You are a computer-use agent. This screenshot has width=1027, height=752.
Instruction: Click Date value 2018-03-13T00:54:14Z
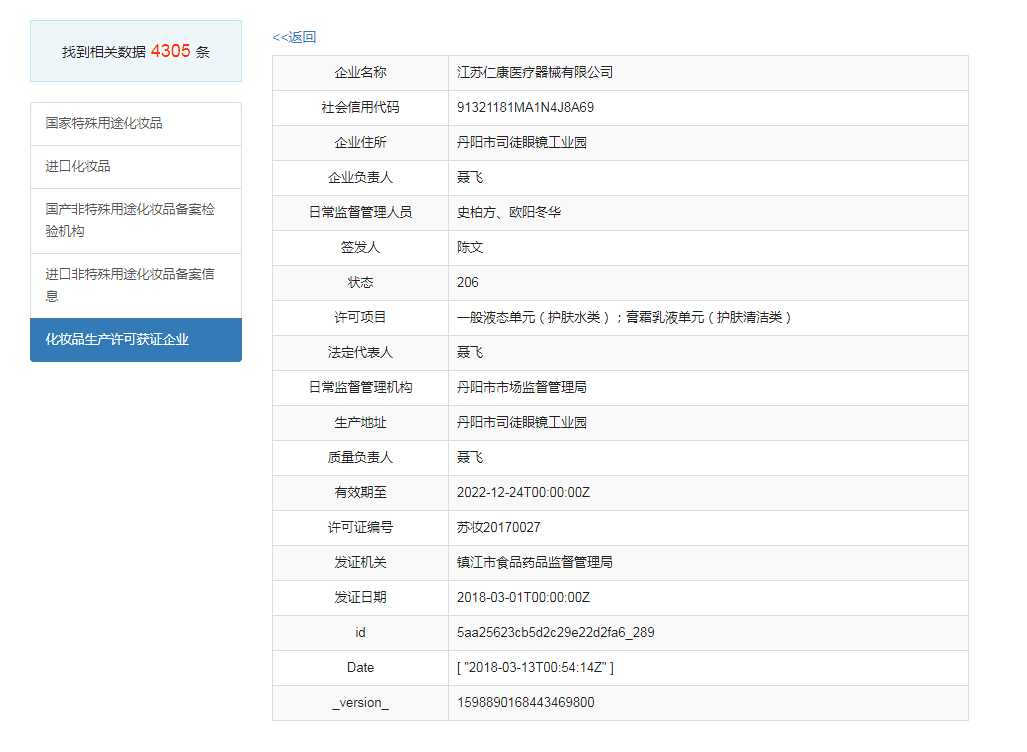point(535,667)
